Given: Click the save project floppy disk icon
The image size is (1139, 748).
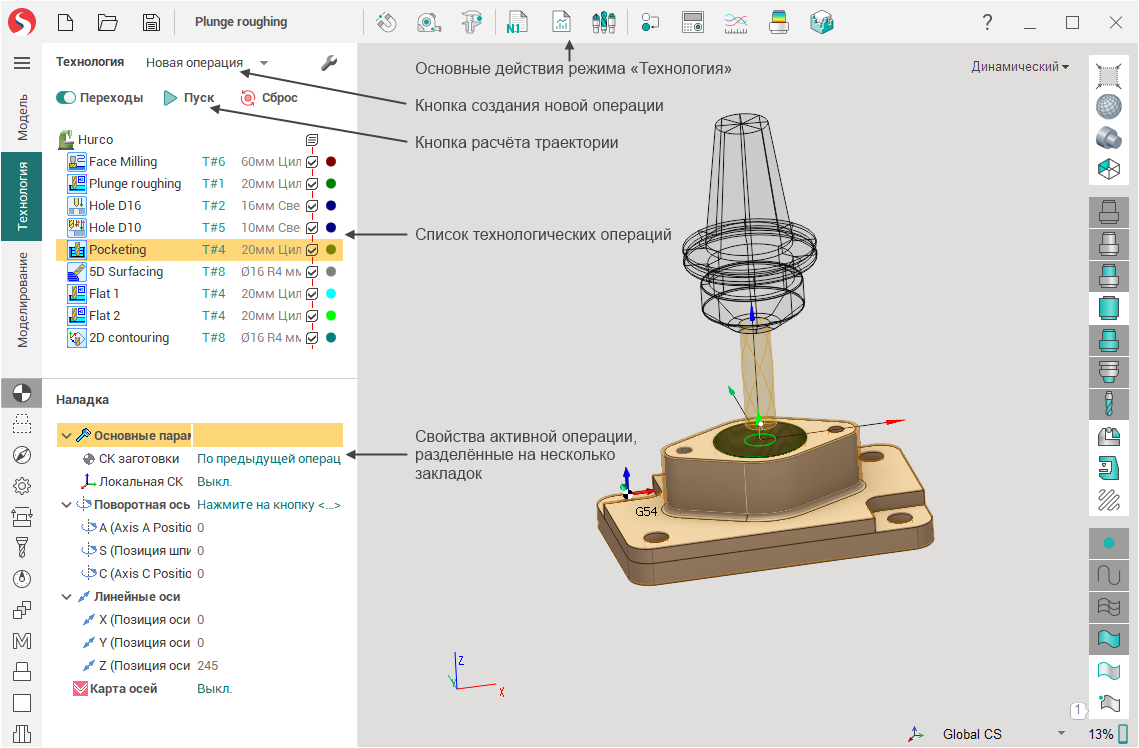Looking at the screenshot, I should [150, 22].
